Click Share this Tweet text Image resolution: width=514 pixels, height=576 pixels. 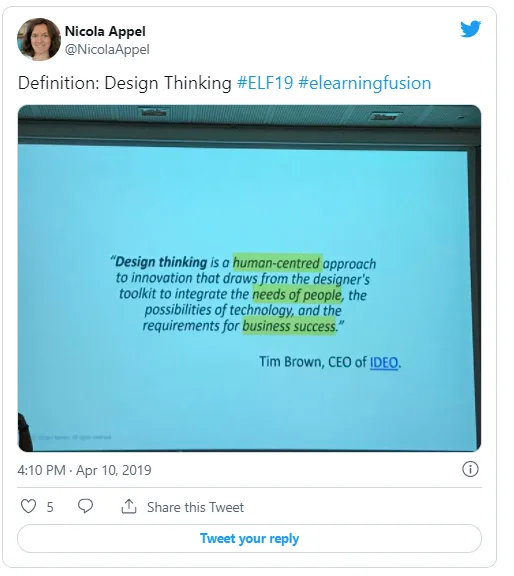[195, 507]
